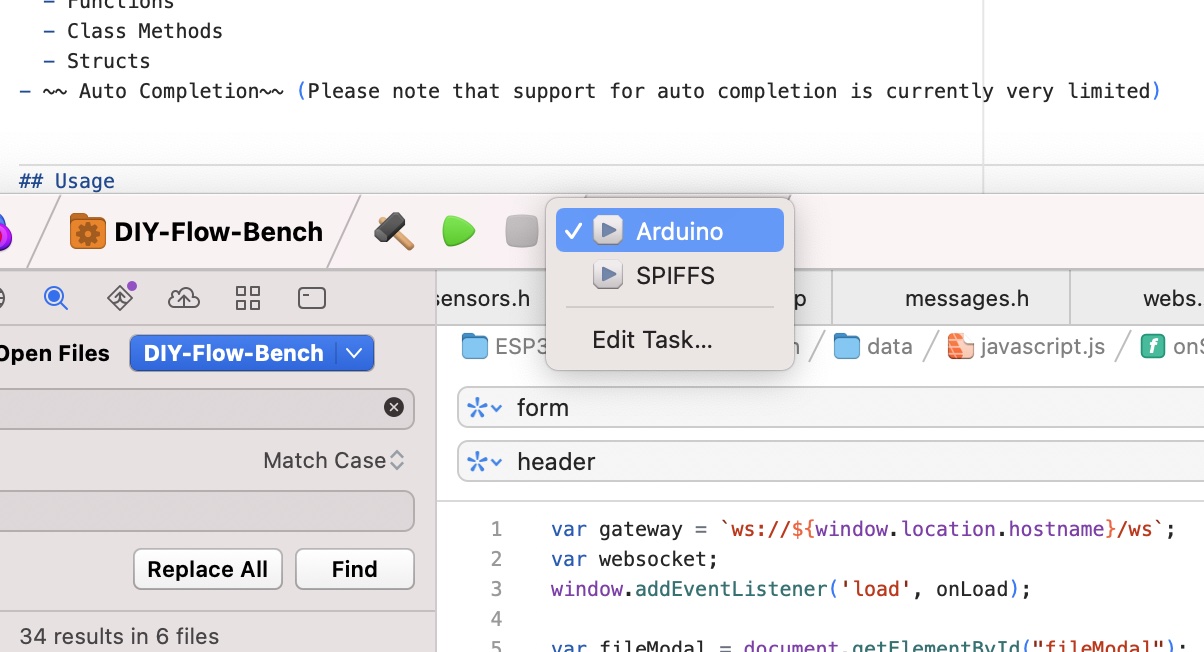Click the window.addEventListener code line
The image size is (1204, 652).
point(790,589)
